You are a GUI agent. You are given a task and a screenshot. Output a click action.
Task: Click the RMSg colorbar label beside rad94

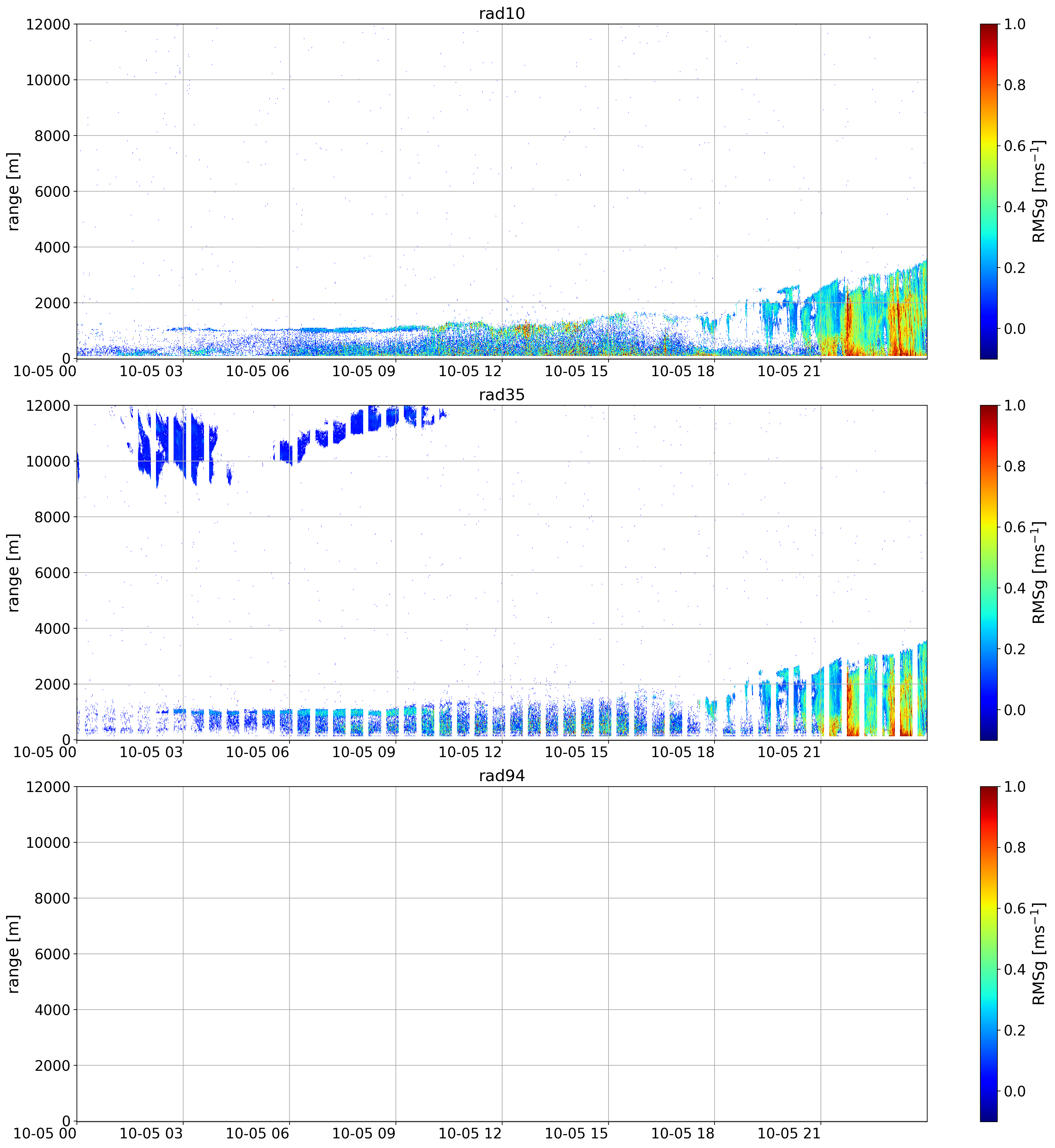[1039, 954]
